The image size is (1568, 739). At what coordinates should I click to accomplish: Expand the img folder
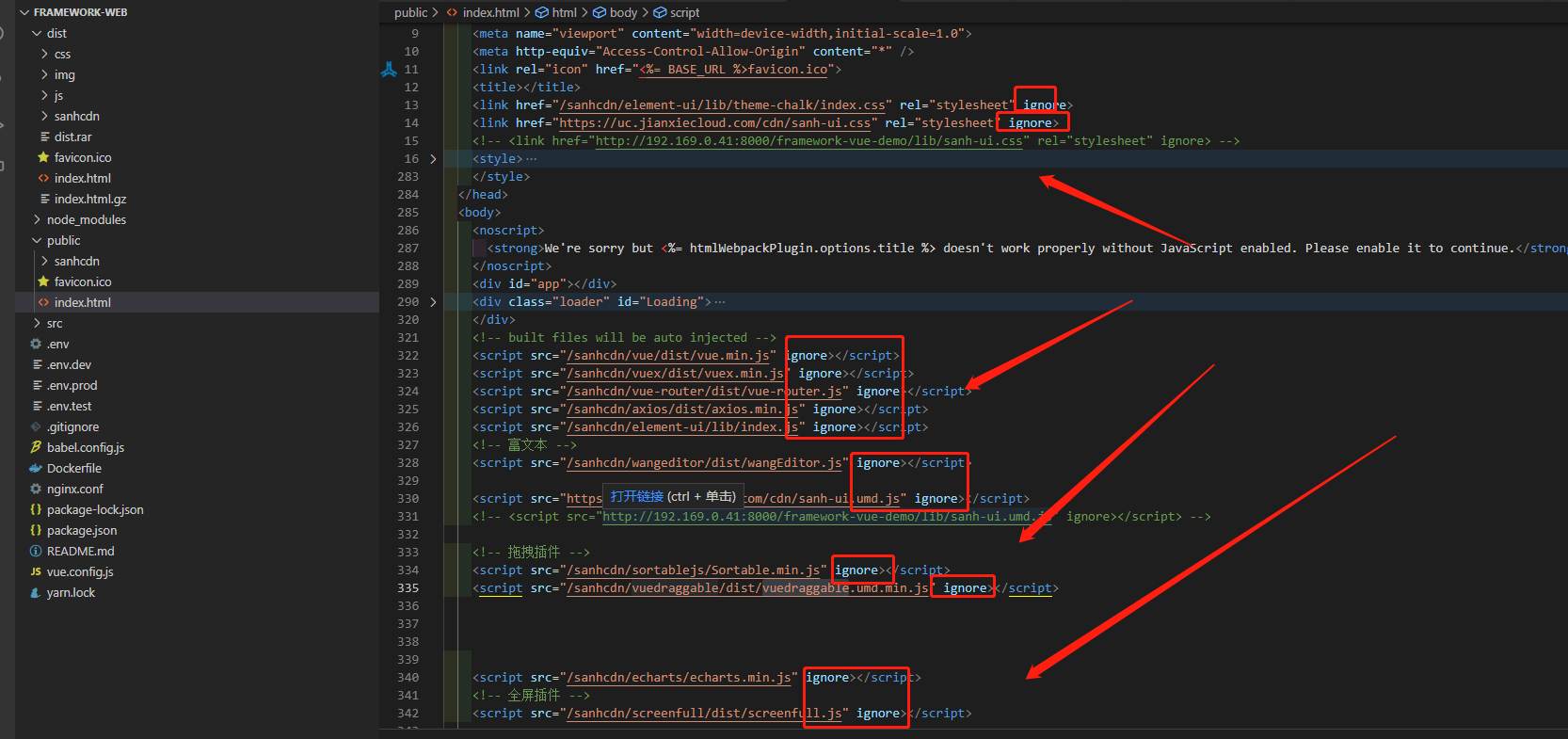44,75
